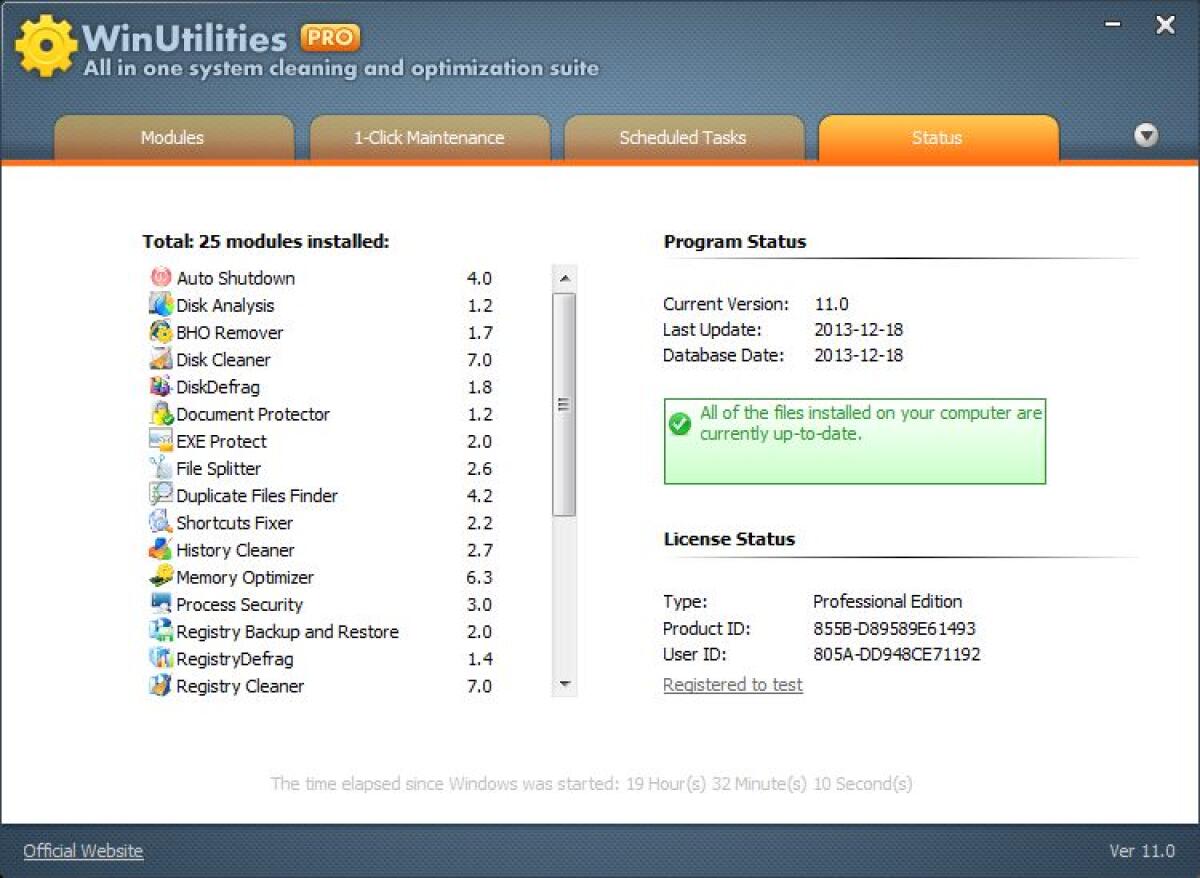Image resolution: width=1200 pixels, height=878 pixels.
Task: Open the History Cleaner module
Action: 236,550
